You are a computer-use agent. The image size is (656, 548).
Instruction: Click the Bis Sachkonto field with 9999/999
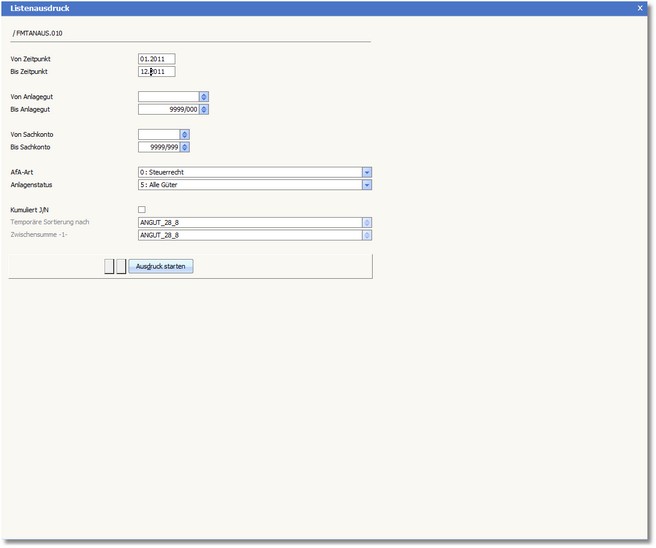click(158, 147)
